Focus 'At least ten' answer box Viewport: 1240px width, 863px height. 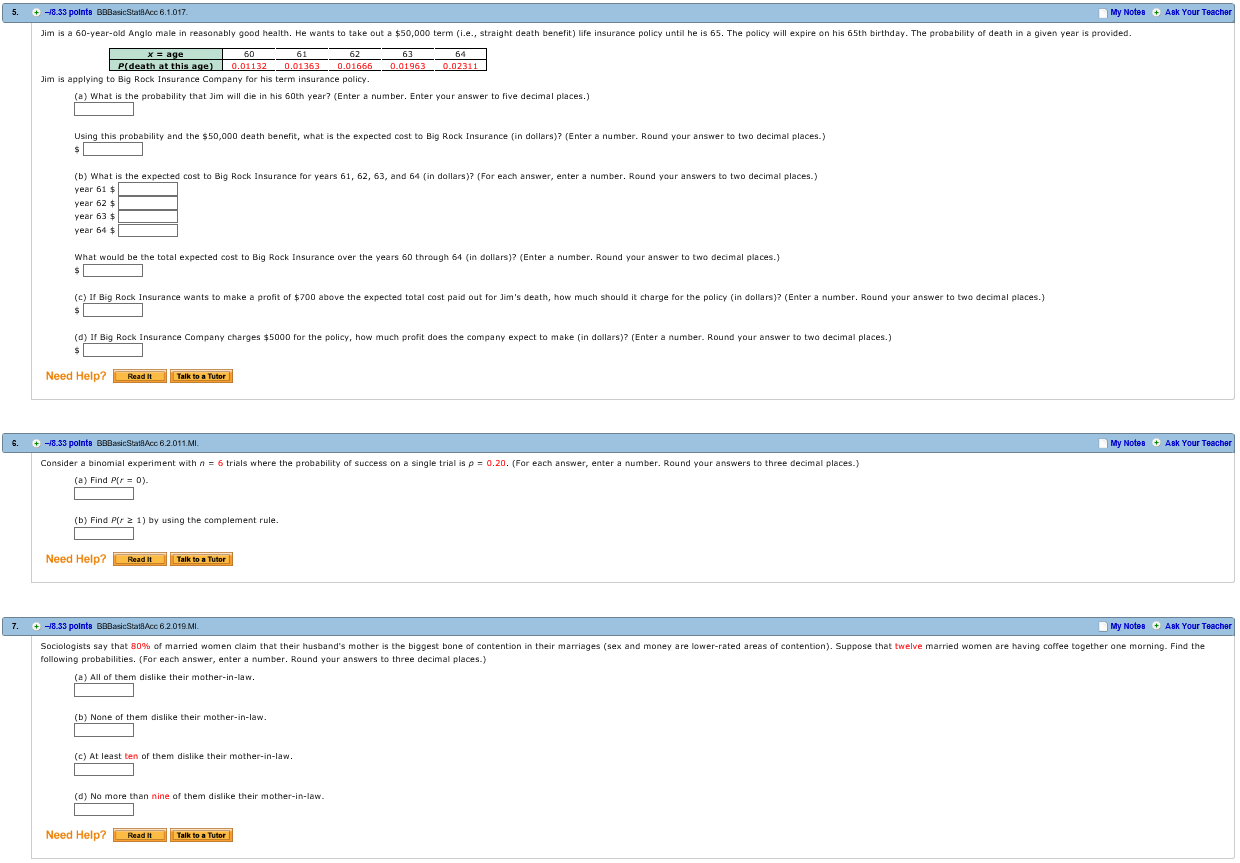(x=104, y=769)
